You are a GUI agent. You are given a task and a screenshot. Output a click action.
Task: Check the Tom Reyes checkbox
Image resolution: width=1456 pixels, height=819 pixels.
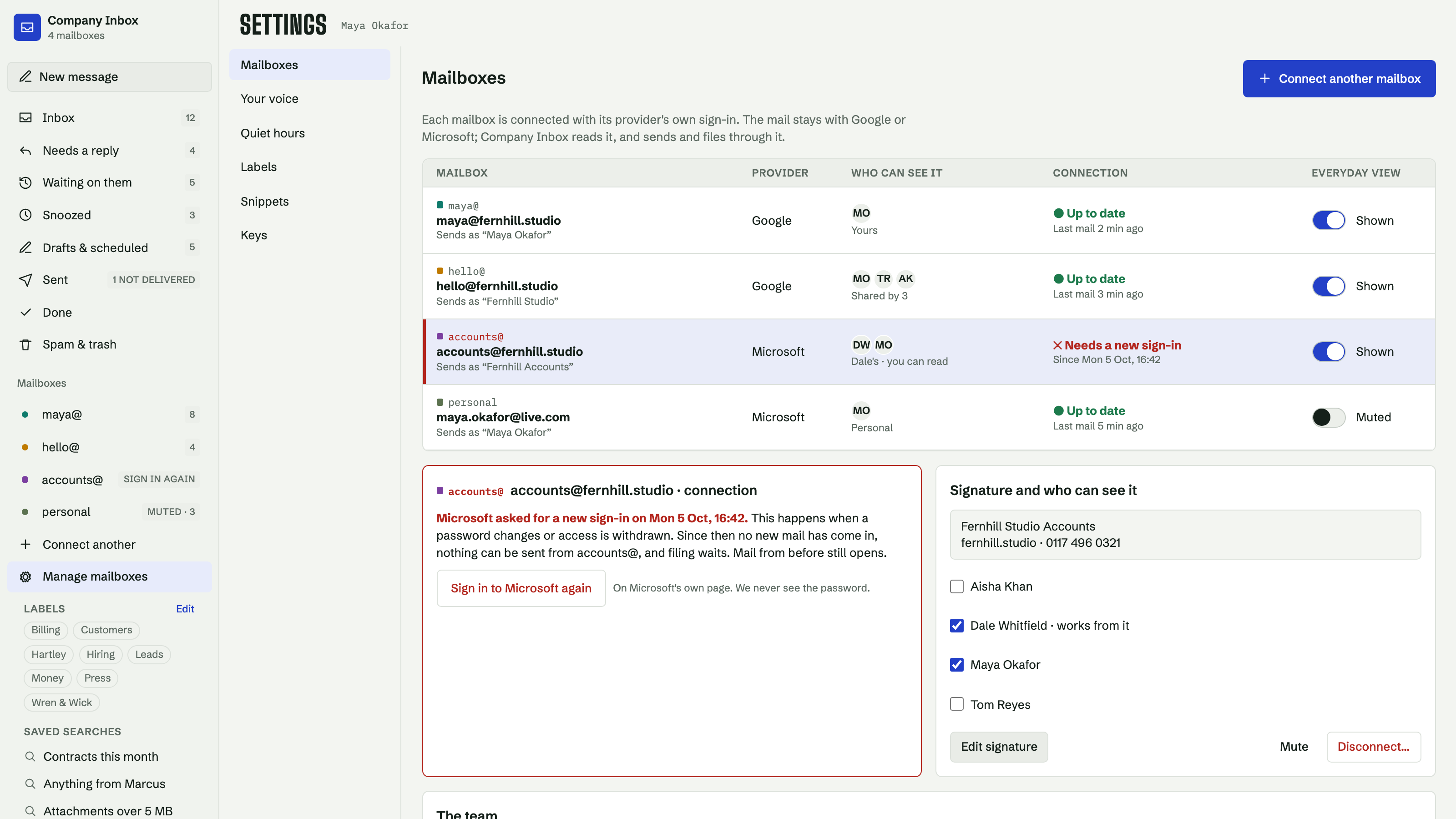957,704
